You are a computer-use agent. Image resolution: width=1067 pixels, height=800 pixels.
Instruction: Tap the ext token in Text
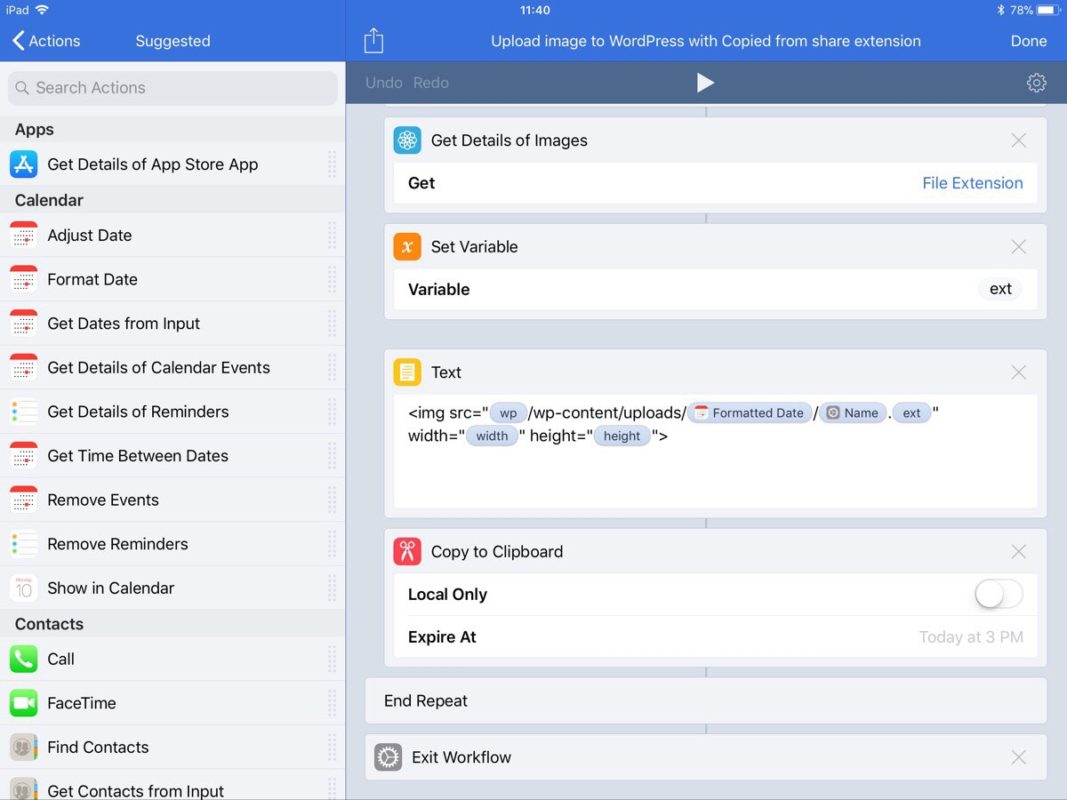click(911, 413)
